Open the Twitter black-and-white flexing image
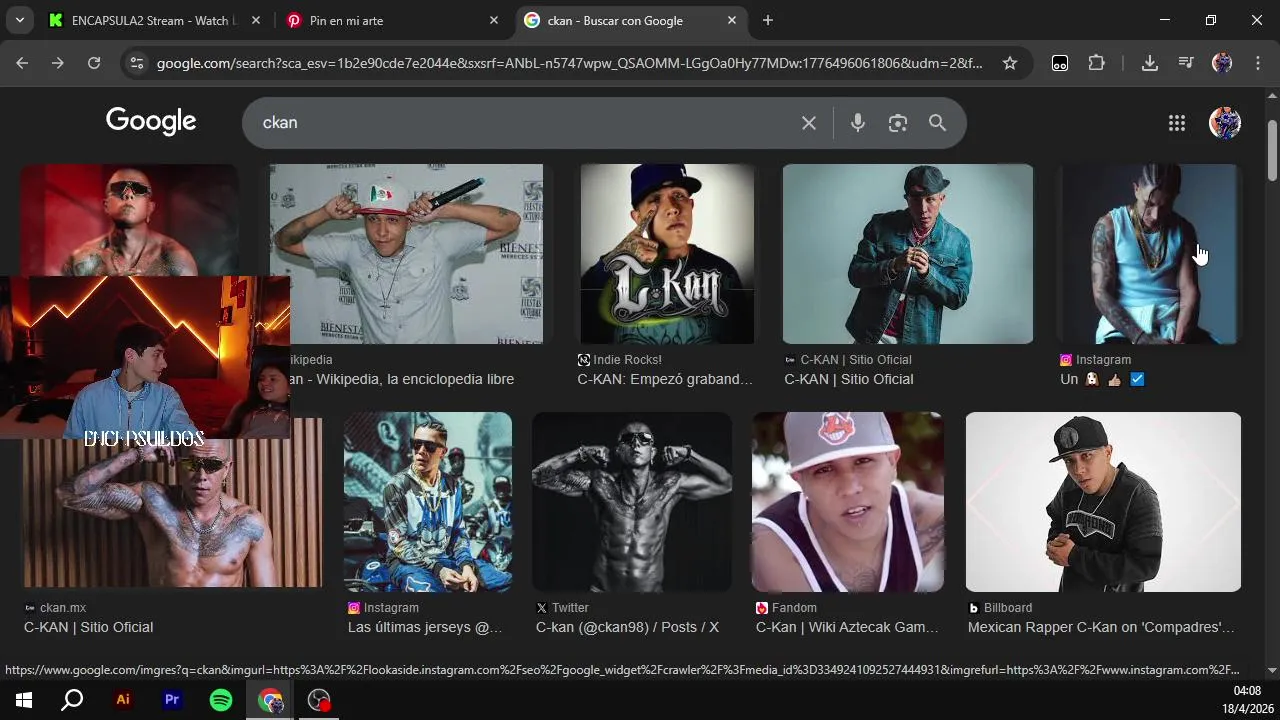This screenshot has height=720, width=1280. click(632, 502)
